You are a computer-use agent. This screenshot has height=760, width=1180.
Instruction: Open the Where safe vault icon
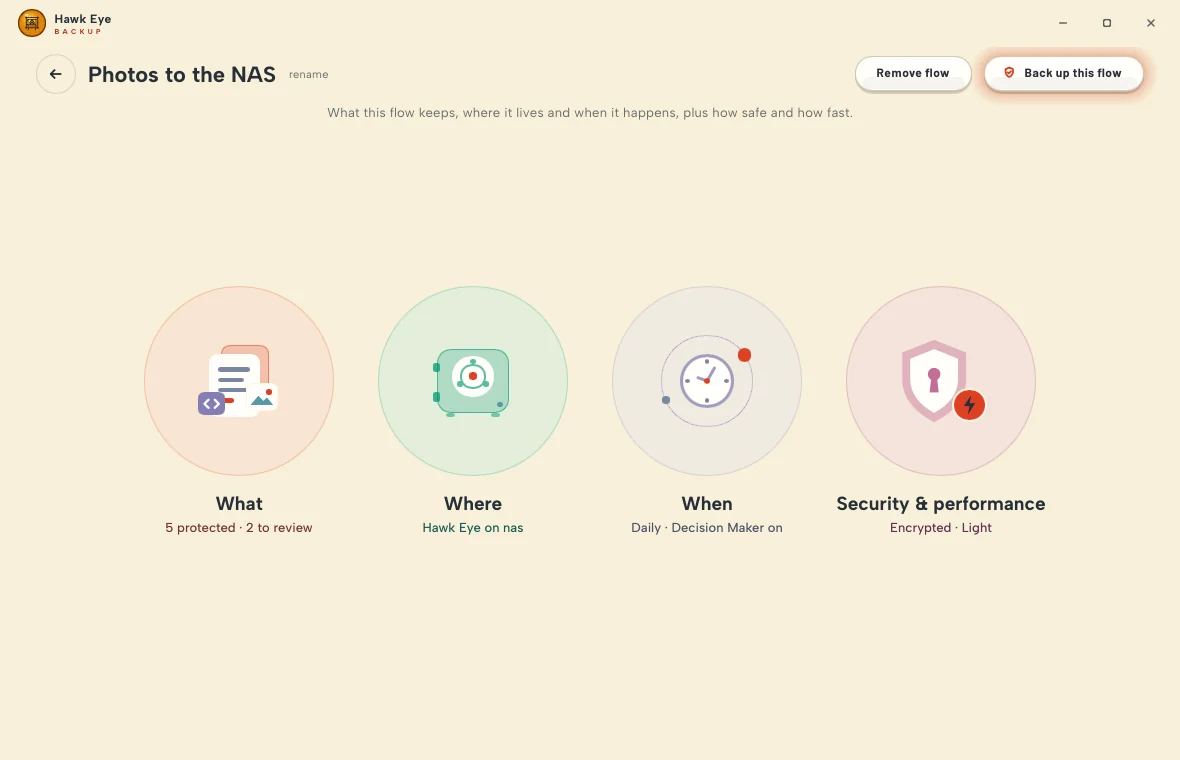click(473, 381)
